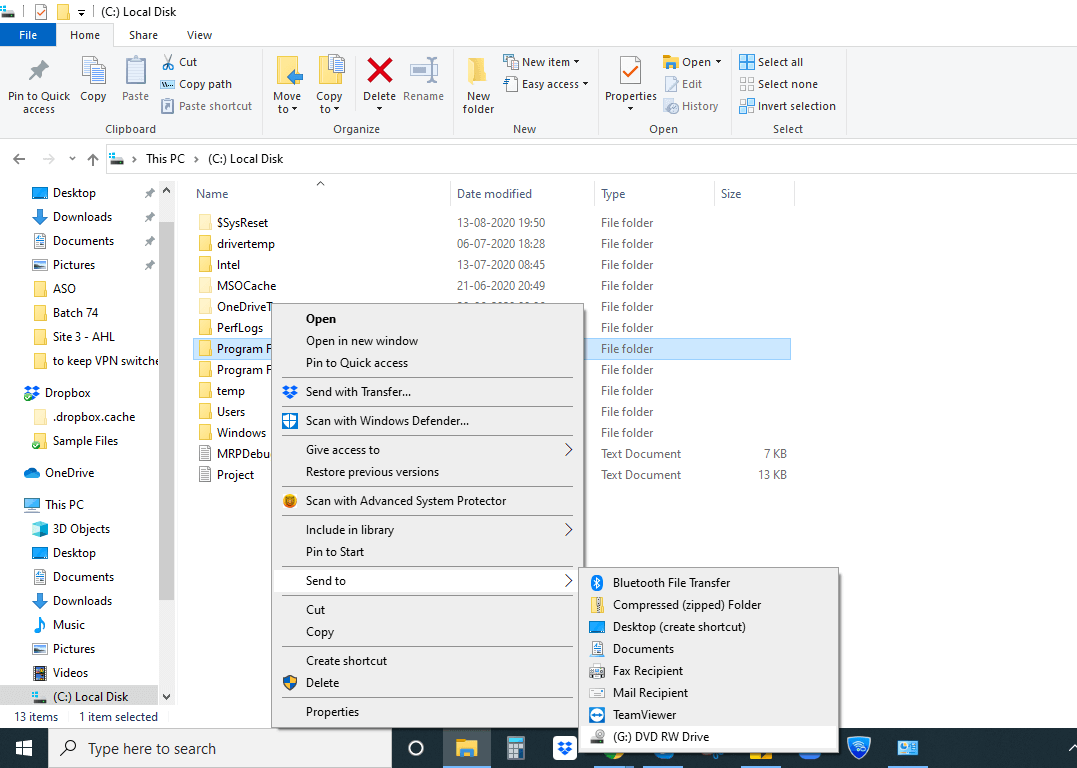The height and width of the screenshot is (768, 1077).
Task: Navigate up one level with the up arrow
Action: click(92, 158)
